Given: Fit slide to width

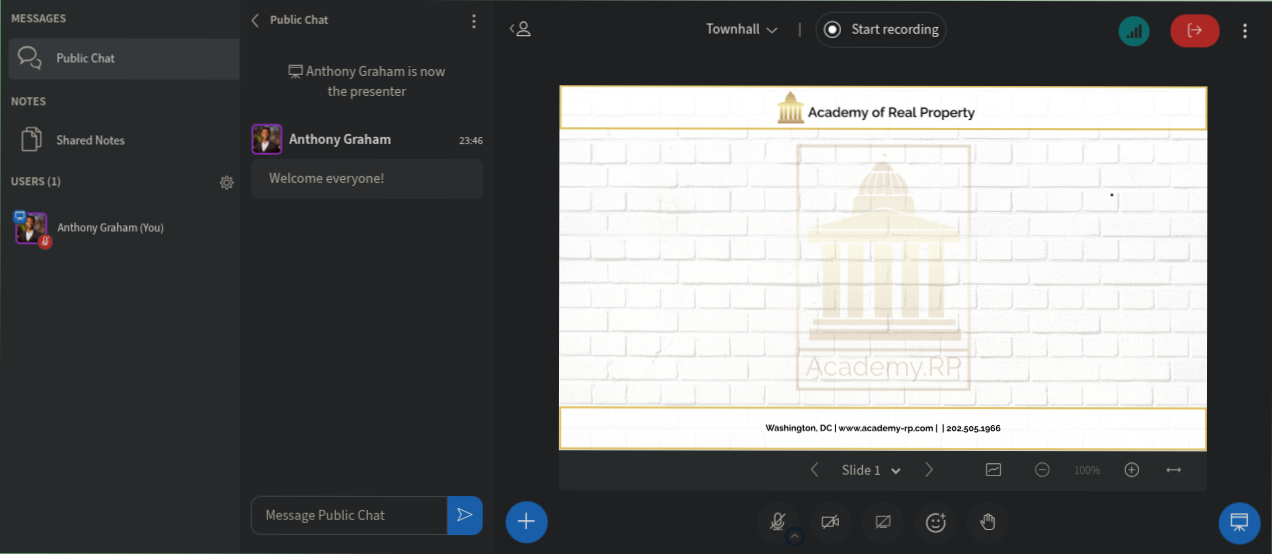Looking at the screenshot, I should pyautogui.click(x=1174, y=470).
